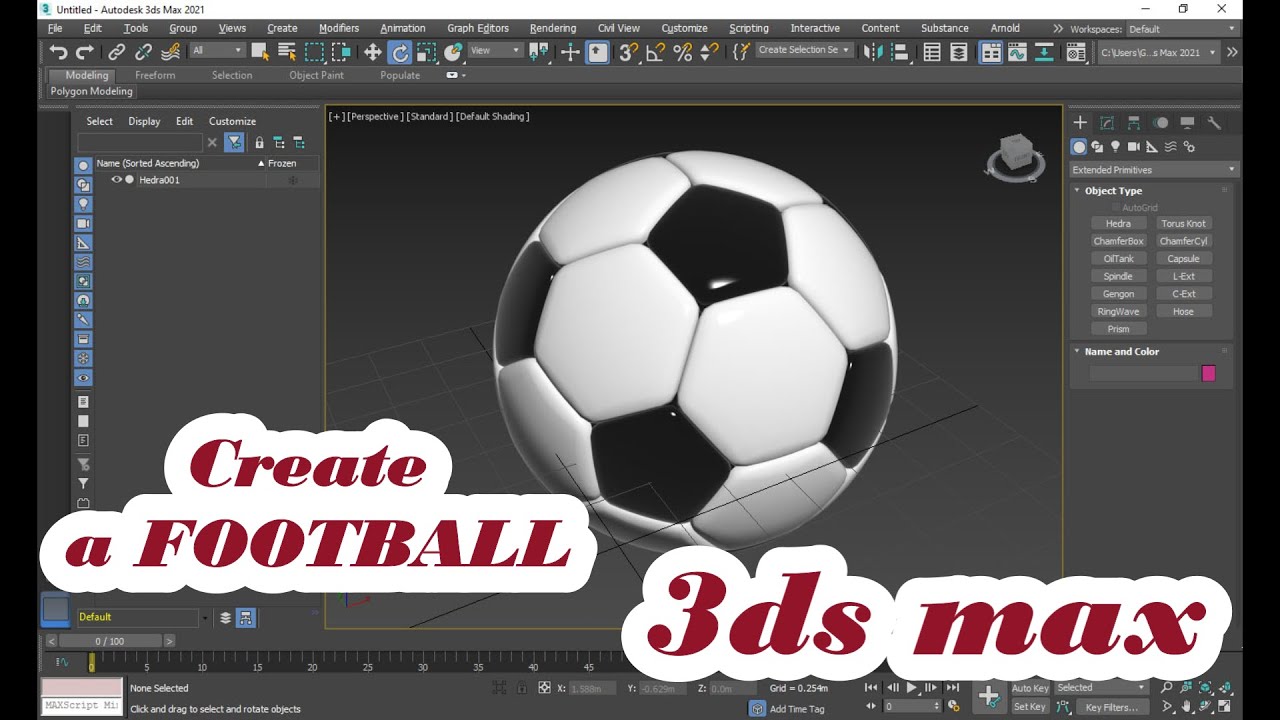Open the Selected key filter dropdown

[1101, 688]
